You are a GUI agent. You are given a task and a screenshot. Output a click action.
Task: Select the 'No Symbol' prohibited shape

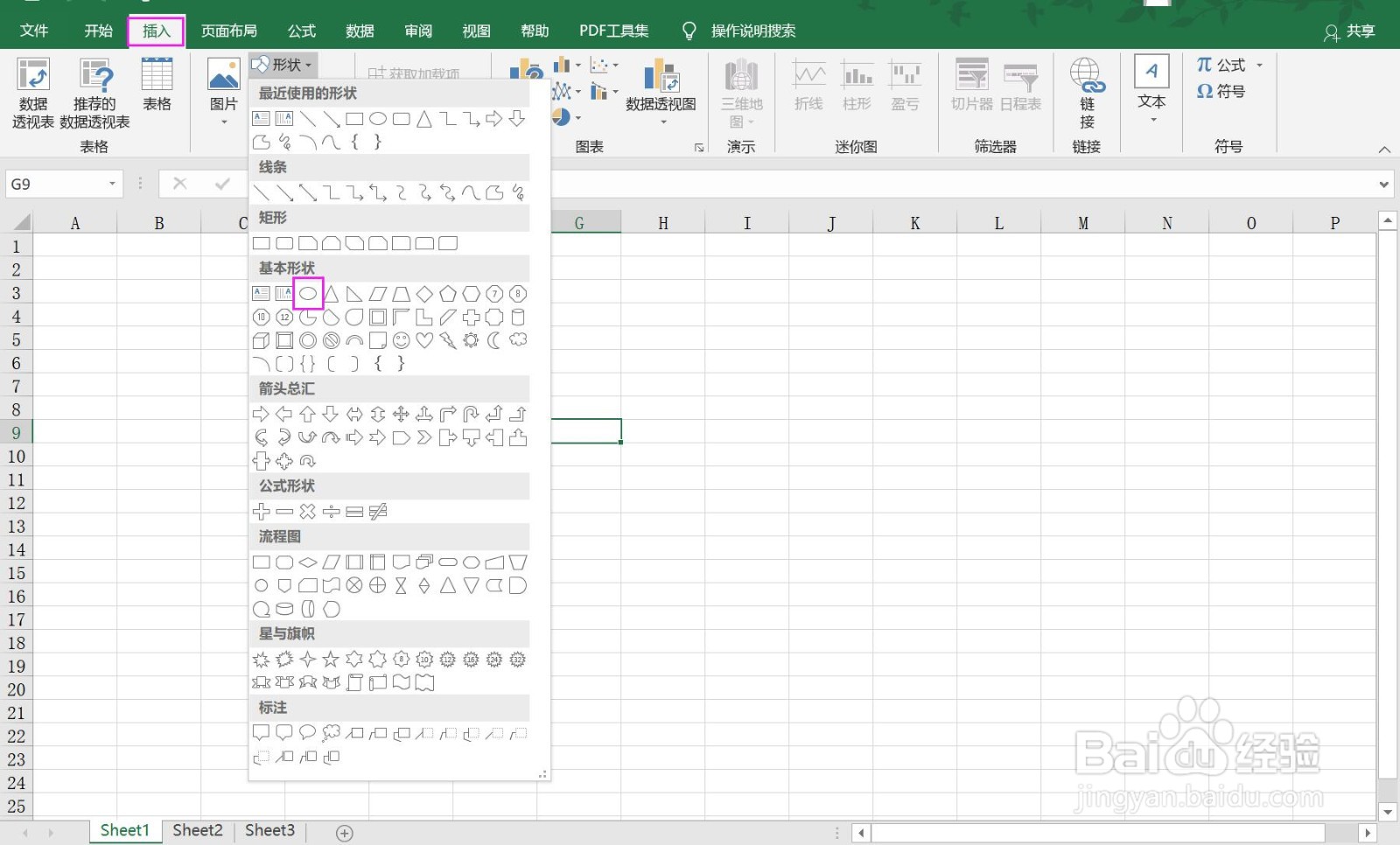331,340
